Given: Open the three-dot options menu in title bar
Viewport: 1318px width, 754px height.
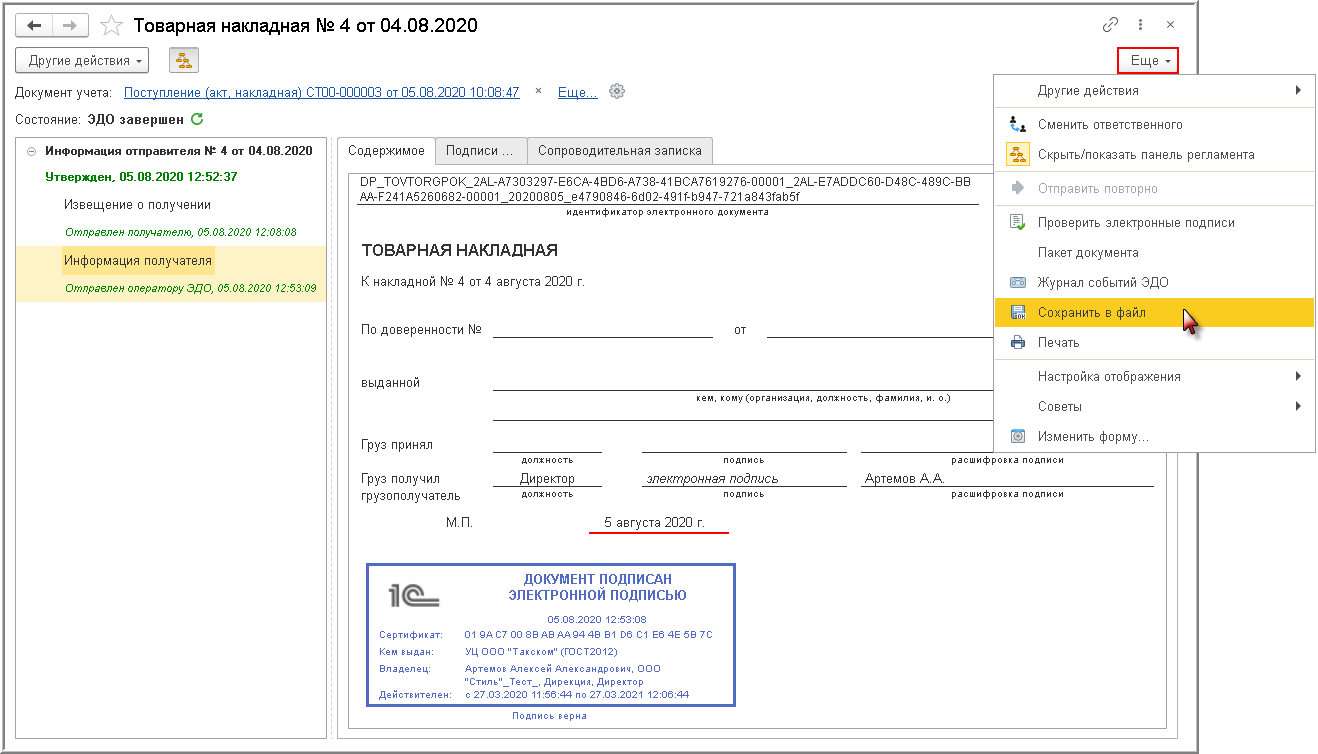Looking at the screenshot, I should point(1141,25).
